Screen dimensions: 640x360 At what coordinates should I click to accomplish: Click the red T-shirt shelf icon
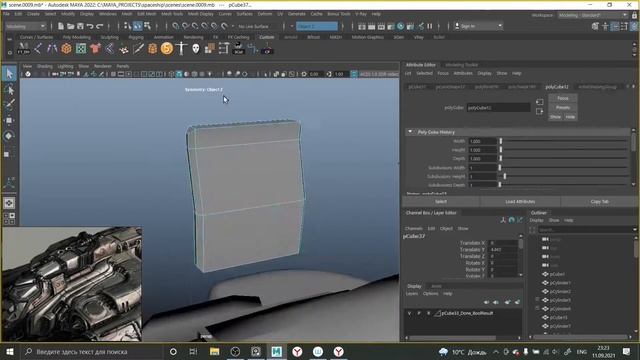coord(95,49)
